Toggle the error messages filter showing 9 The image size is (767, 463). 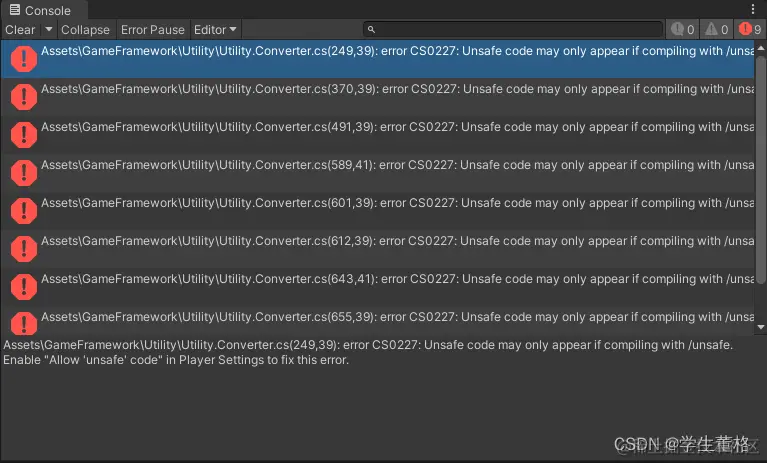(x=750, y=30)
